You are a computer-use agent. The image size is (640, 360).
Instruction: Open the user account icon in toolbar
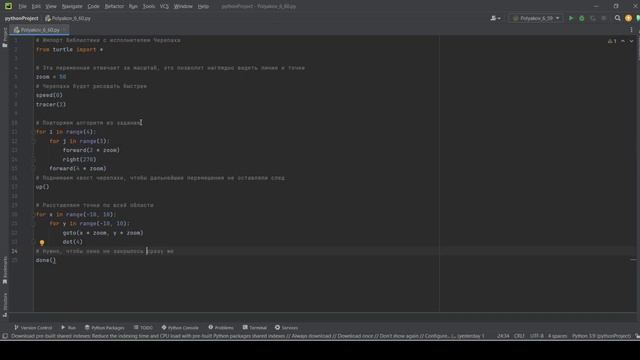[496, 18]
